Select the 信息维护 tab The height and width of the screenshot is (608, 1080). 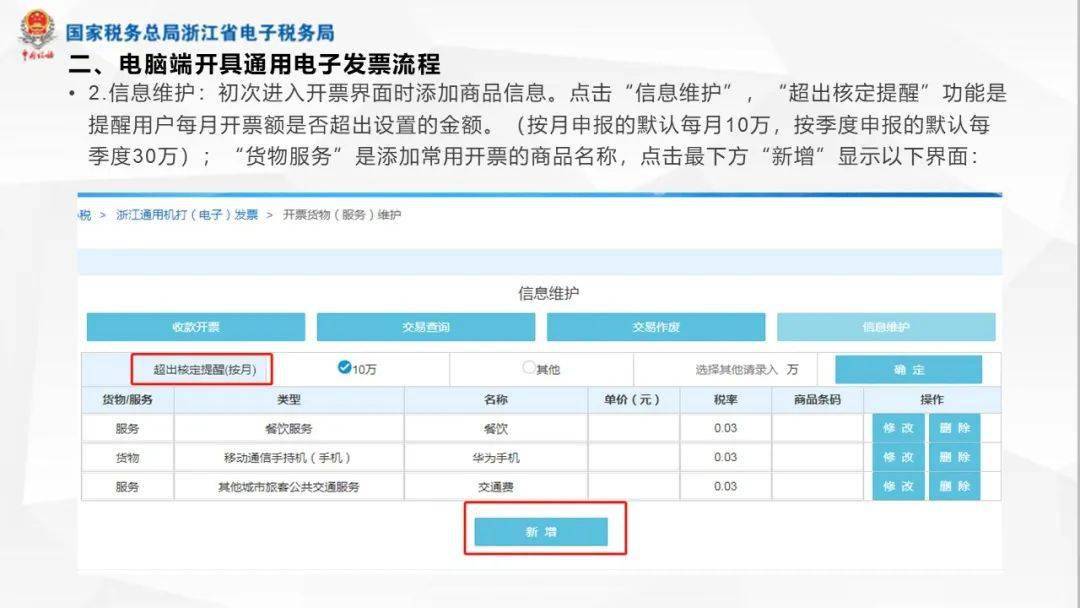[x=886, y=327]
